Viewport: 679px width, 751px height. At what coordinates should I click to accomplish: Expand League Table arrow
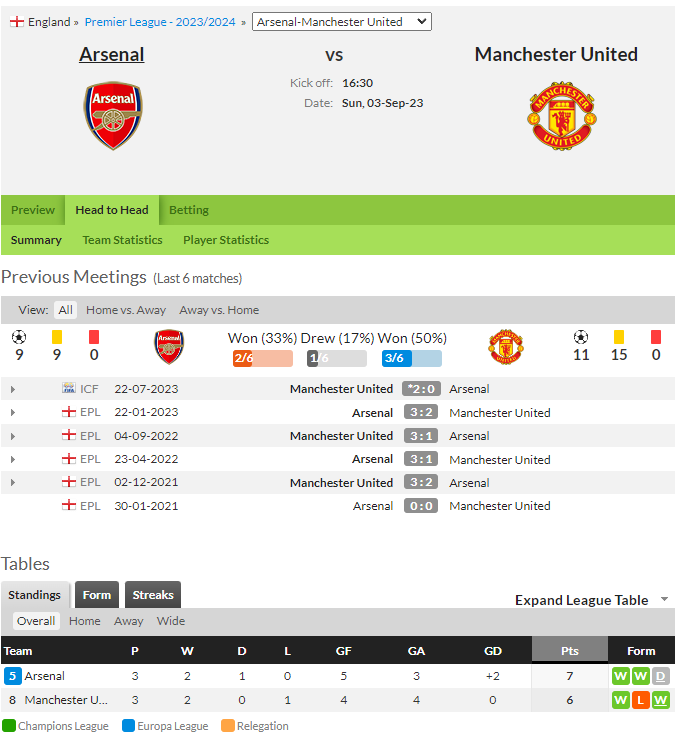tap(664, 600)
